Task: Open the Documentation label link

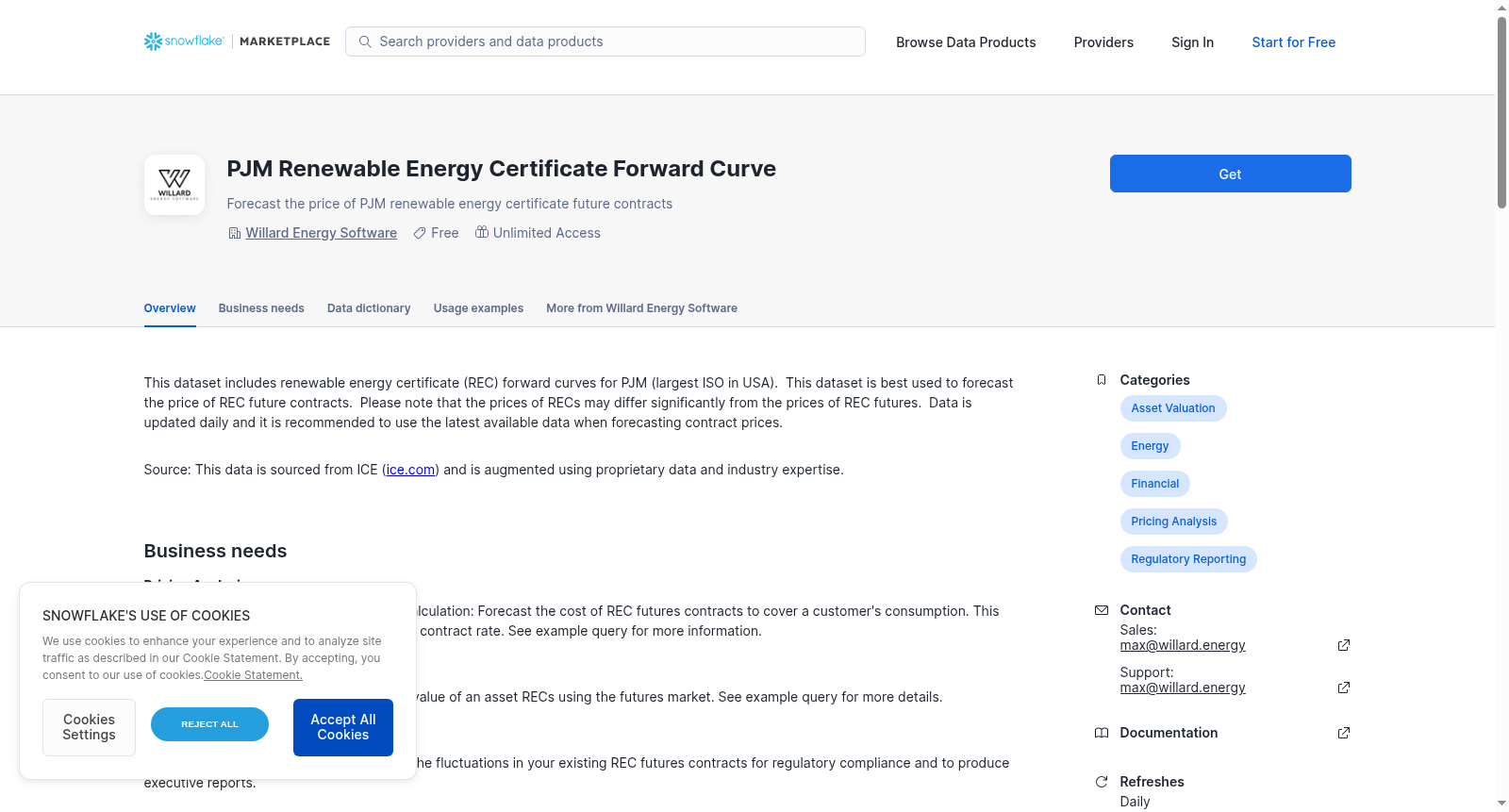Action: coord(1169,733)
